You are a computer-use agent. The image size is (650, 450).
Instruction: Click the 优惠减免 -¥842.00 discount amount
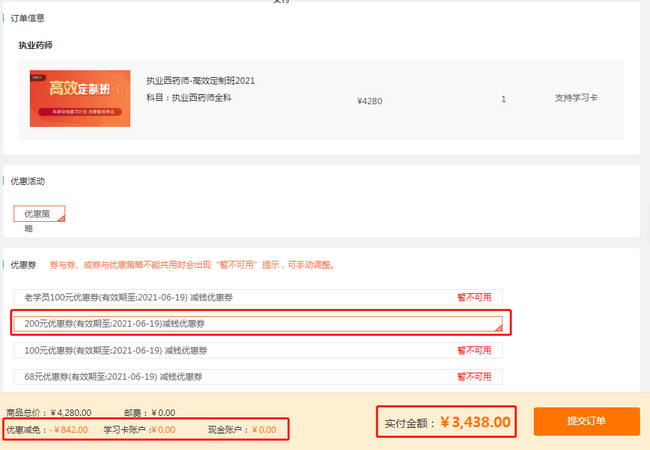[68, 430]
